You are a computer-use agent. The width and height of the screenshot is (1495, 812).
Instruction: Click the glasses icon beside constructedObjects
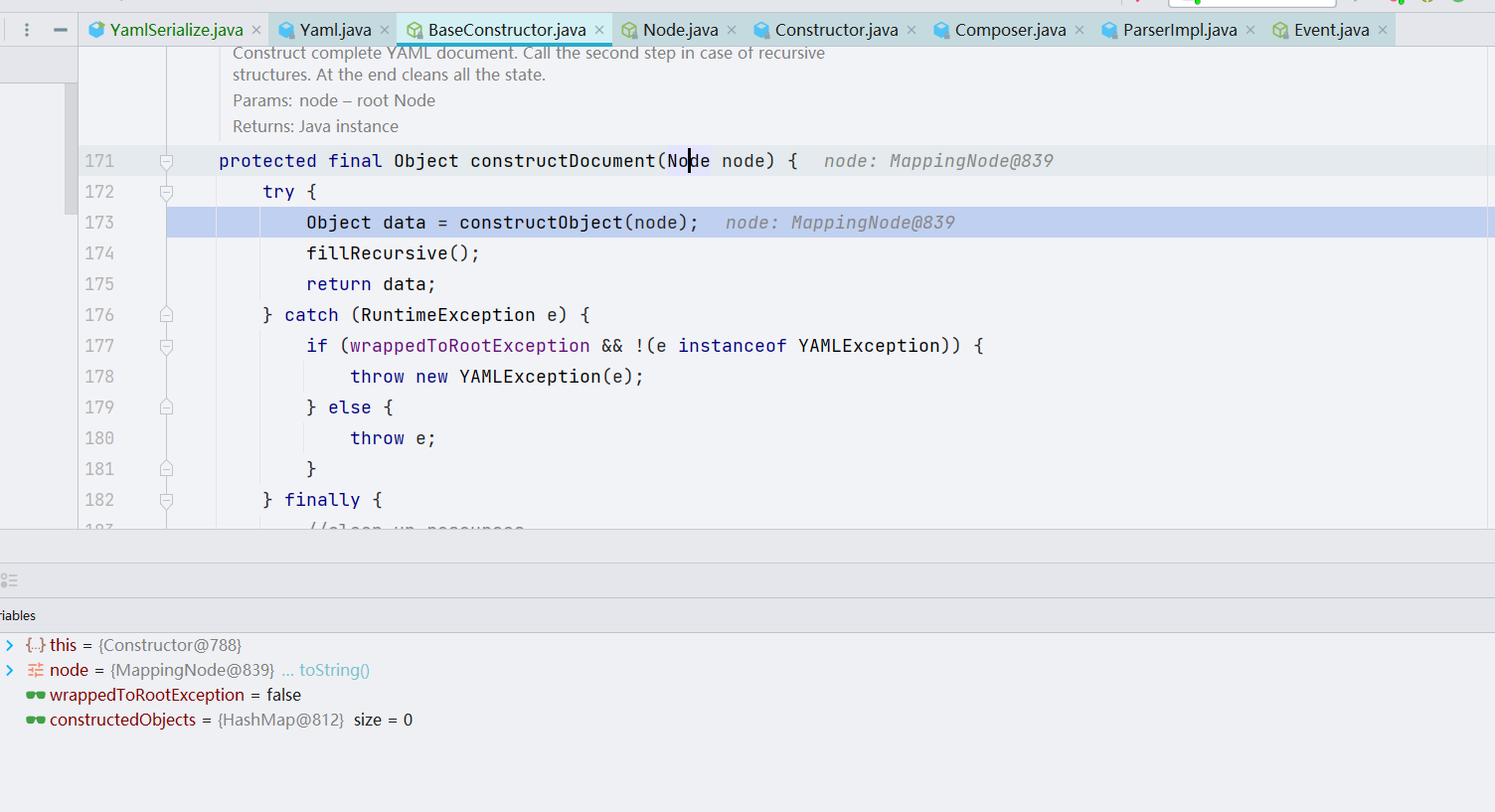point(36,721)
